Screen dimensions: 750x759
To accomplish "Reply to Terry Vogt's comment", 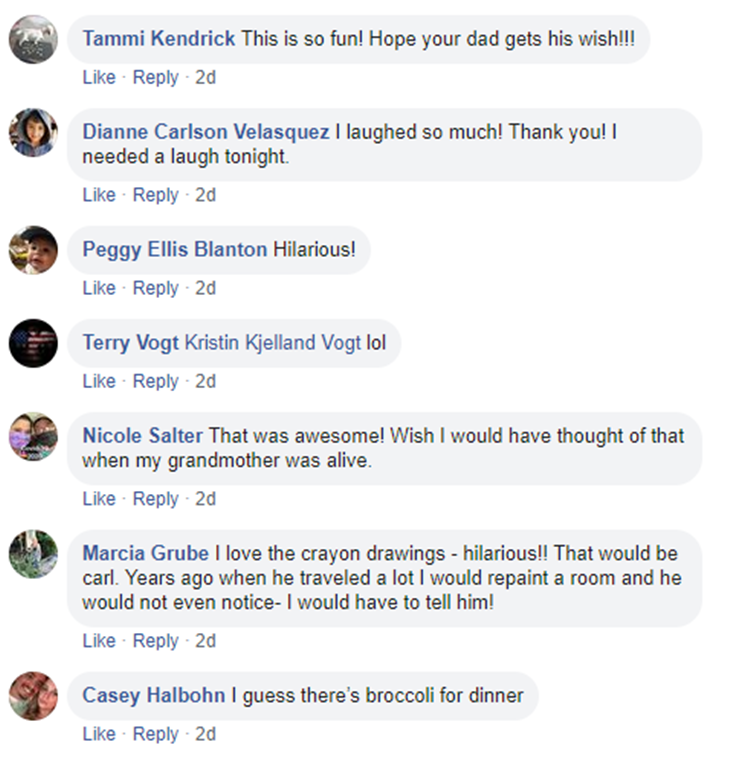I will [x=155, y=381].
